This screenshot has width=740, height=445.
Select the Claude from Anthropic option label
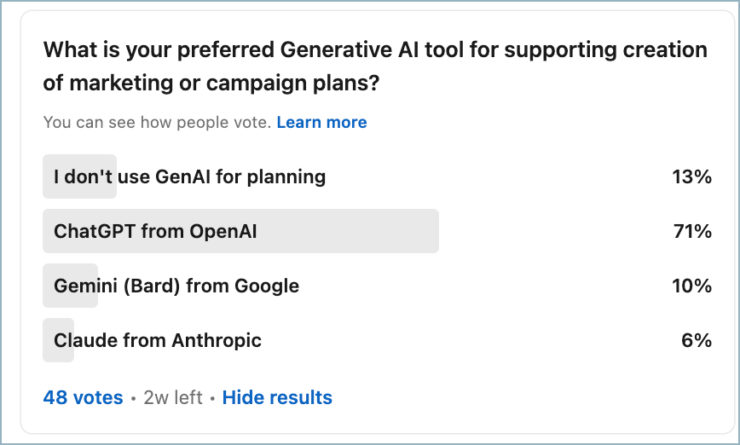click(x=158, y=340)
